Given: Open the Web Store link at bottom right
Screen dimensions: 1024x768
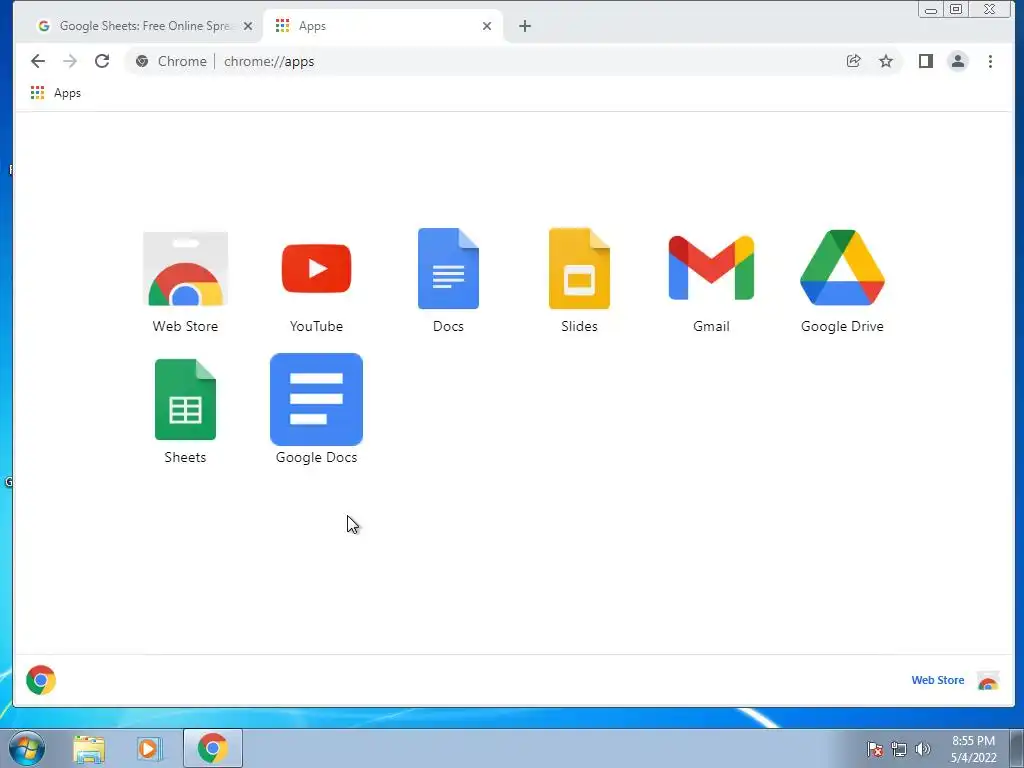Looking at the screenshot, I should tap(937, 680).
